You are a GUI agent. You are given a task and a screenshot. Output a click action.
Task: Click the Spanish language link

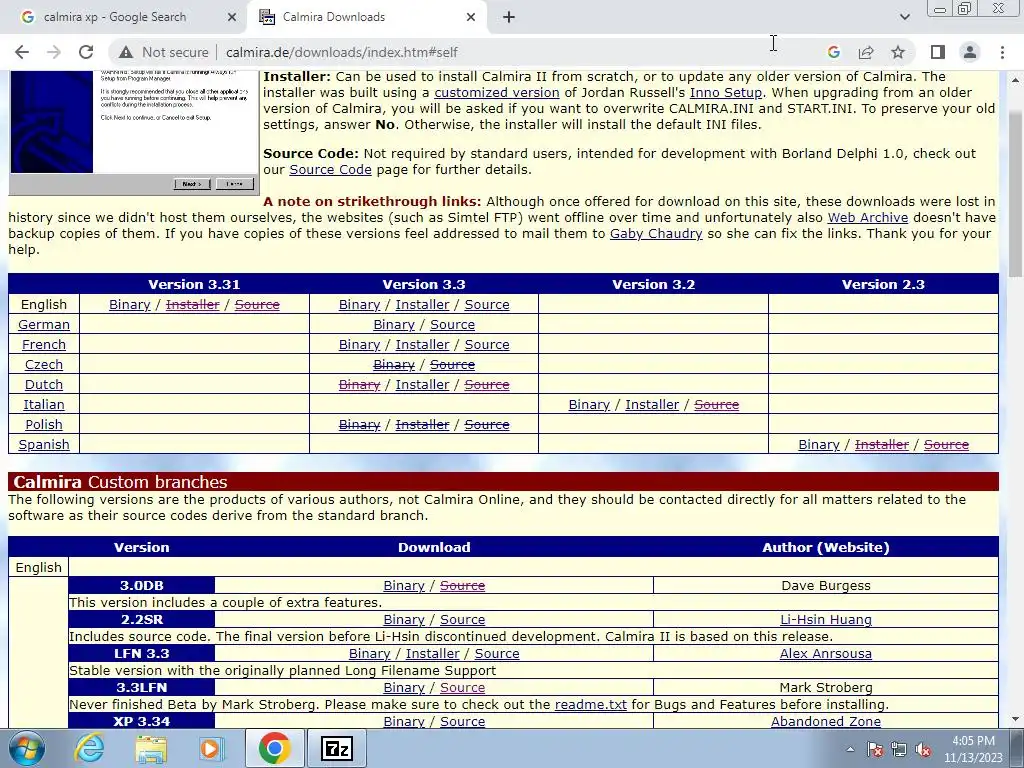pyautogui.click(x=44, y=445)
